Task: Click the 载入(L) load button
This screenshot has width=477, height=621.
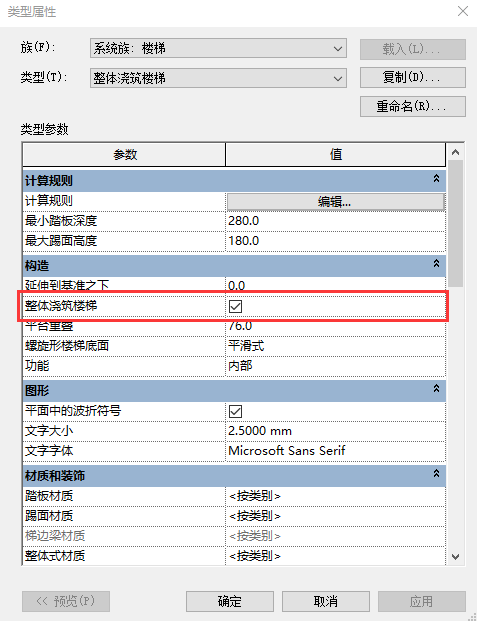Action: pos(412,49)
